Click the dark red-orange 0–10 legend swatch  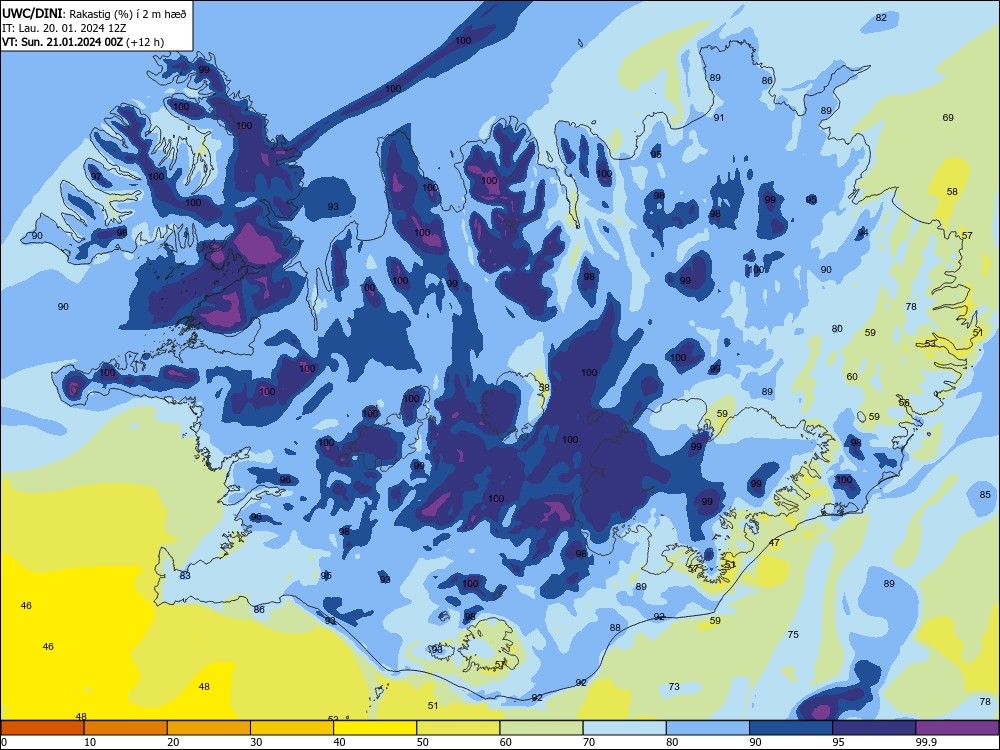tap(42, 728)
